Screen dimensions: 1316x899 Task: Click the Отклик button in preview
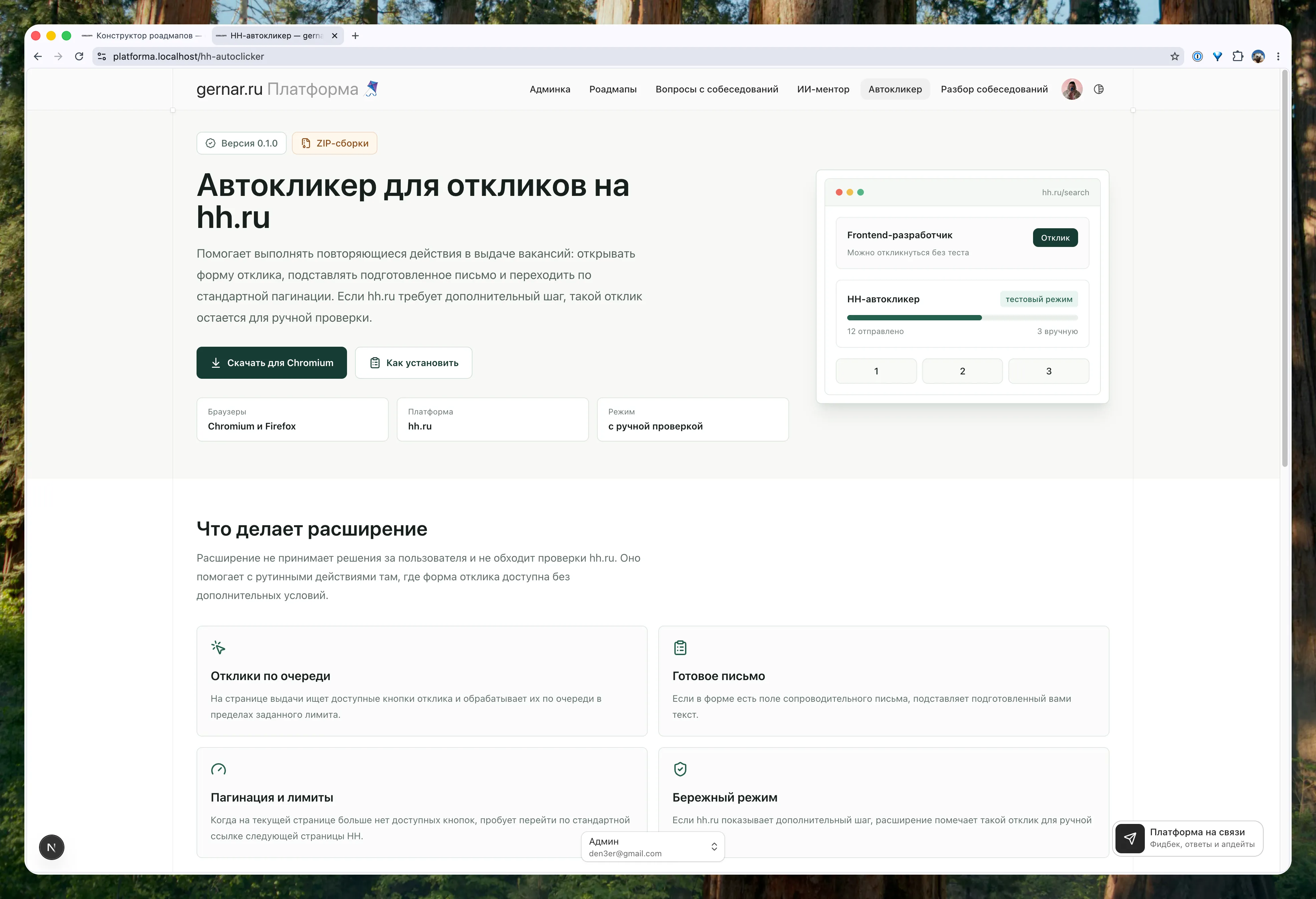(x=1055, y=237)
